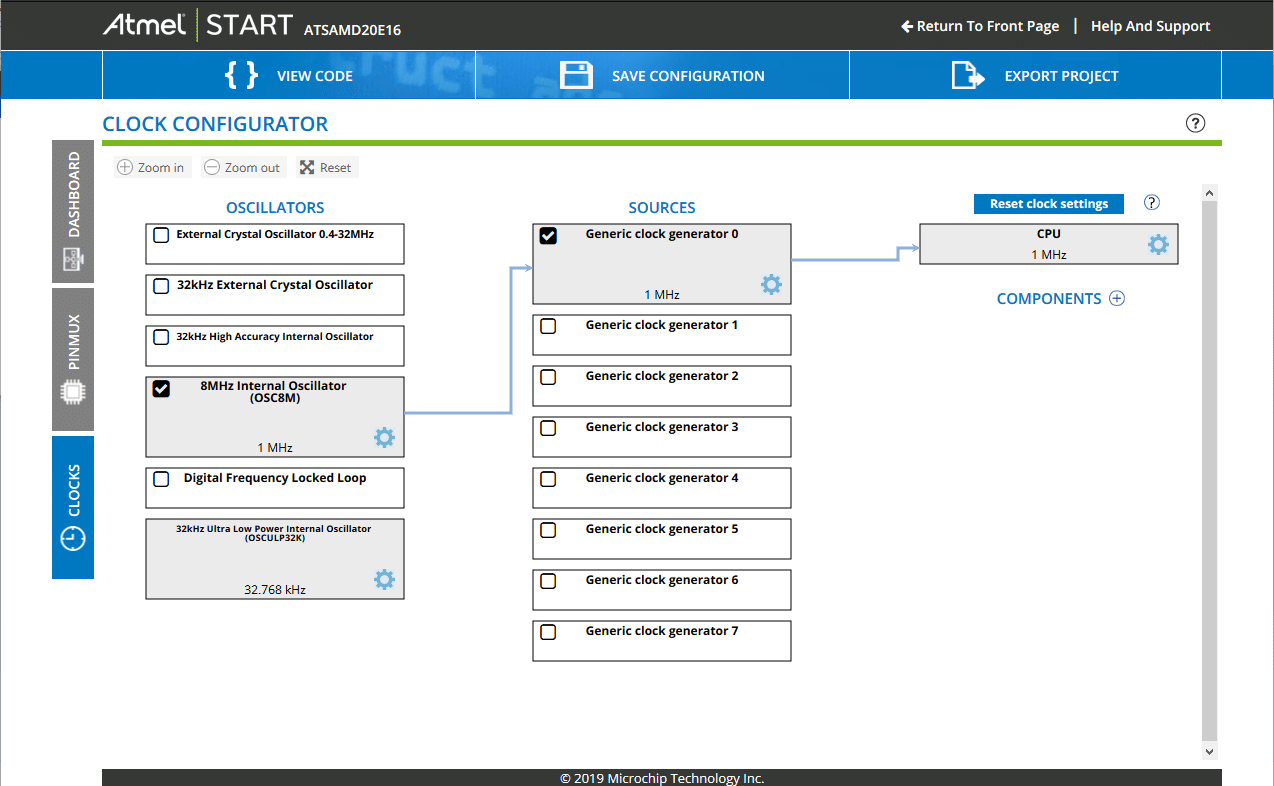
Task: Select the CLOCKS side tab
Action: coord(73,507)
